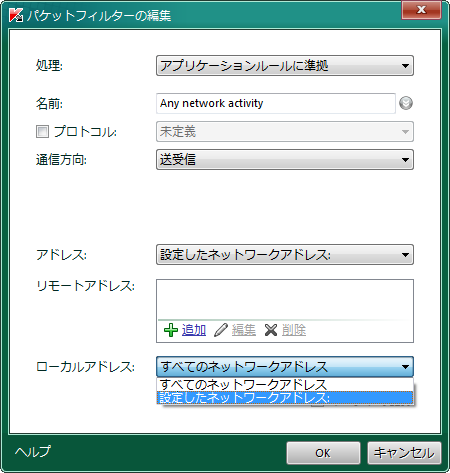
Task: Click the 削除 link
Action: pyautogui.click(x=294, y=330)
